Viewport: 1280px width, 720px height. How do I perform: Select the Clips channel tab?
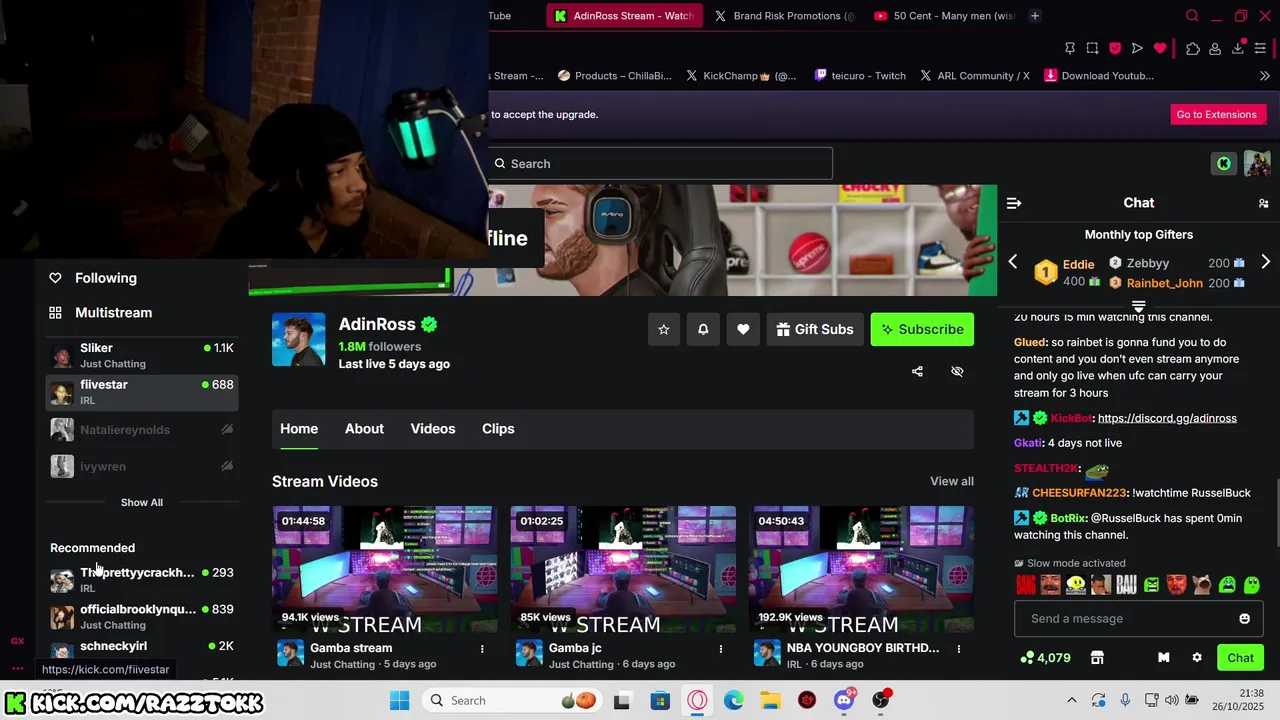coord(498,428)
